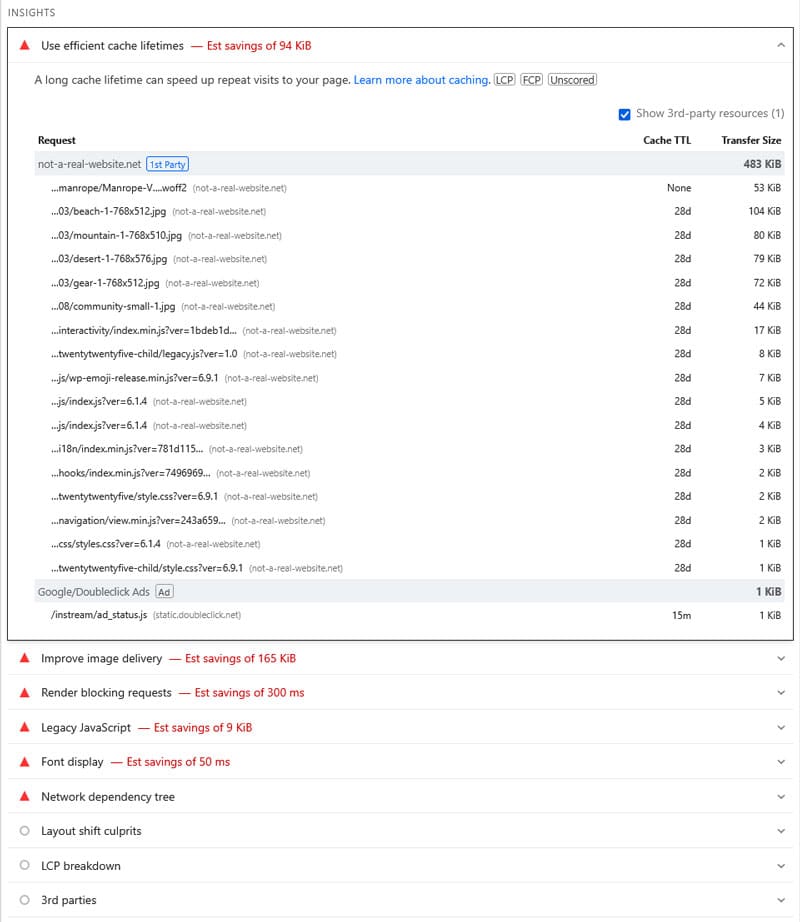Toggle the LCP filter chip
The width and height of the screenshot is (800, 922).
504,79
